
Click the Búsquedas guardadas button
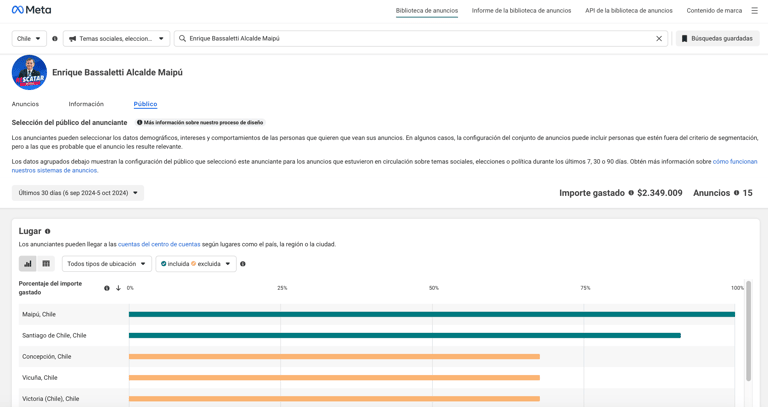click(718, 39)
